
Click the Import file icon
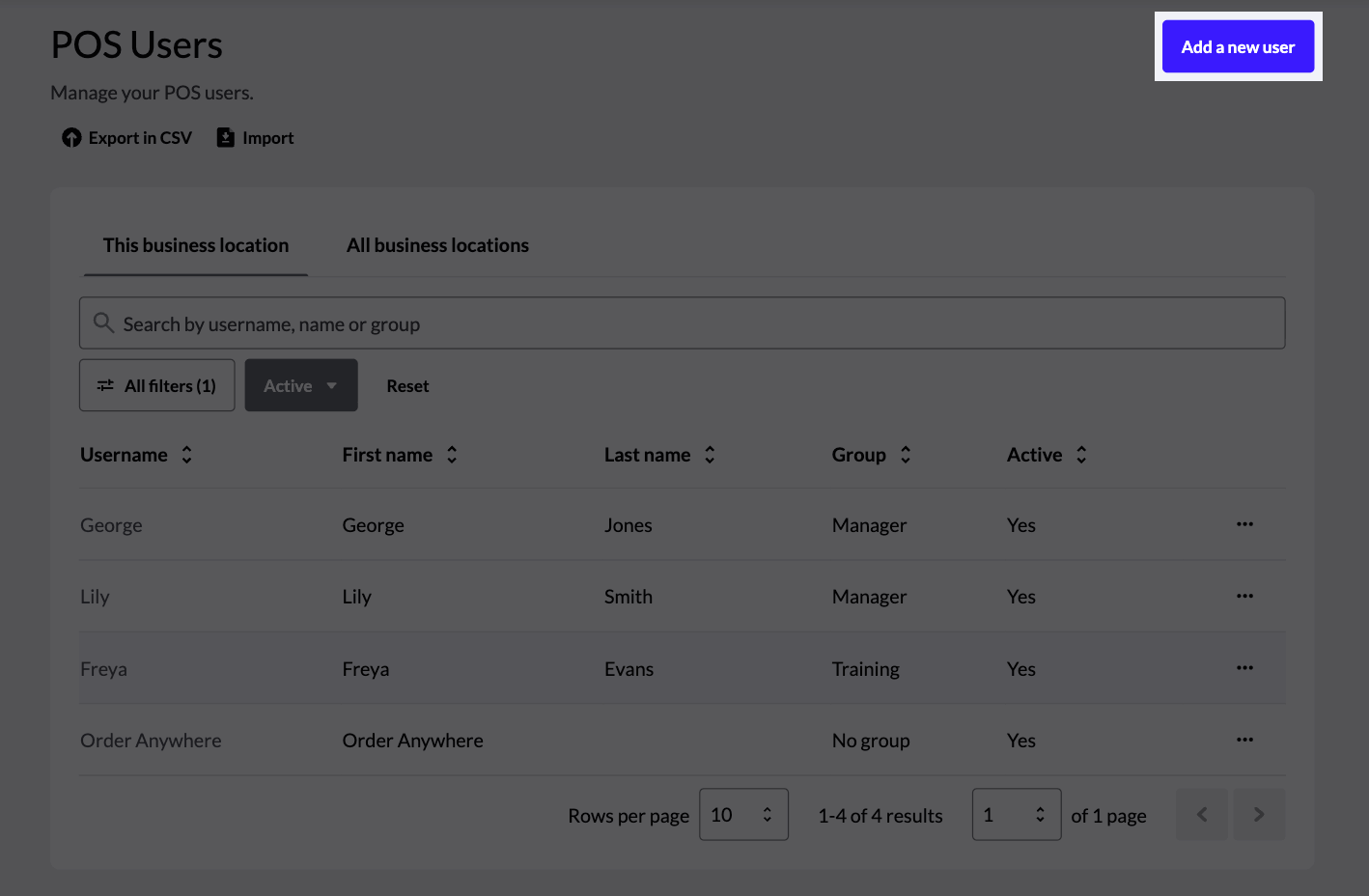pos(225,138)
